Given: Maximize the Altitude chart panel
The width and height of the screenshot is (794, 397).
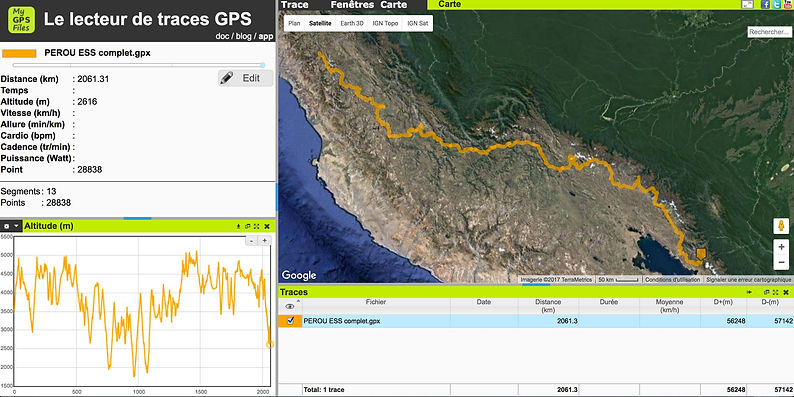Looking at the screenshot, I should coord(257,226).
